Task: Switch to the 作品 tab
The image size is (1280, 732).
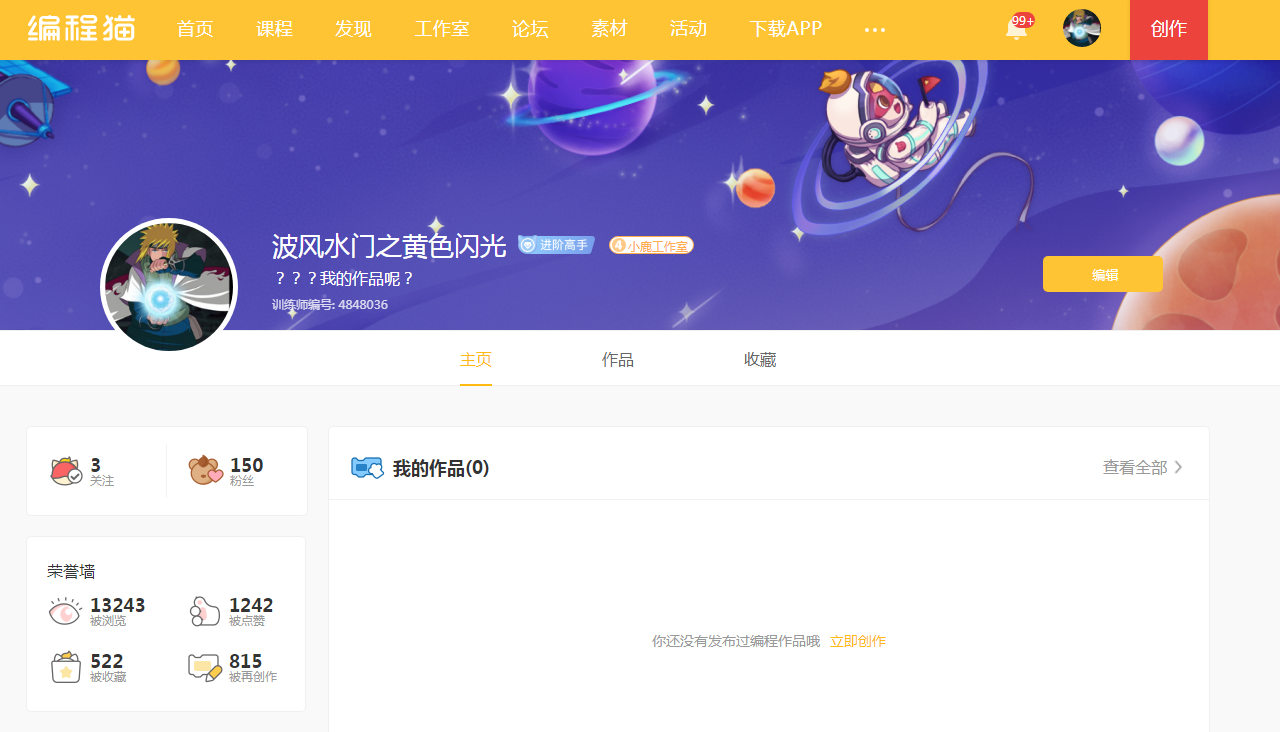Action: click(618, 360)
